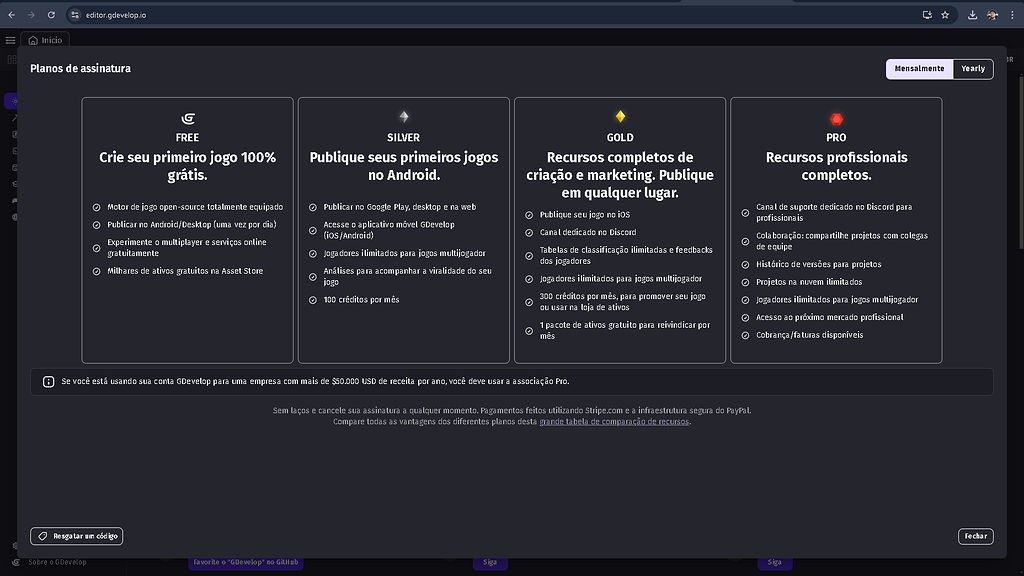This screenshot has width=1024, height=576.
Task: Click the Fechar button
Action: (x=975, y=536)
